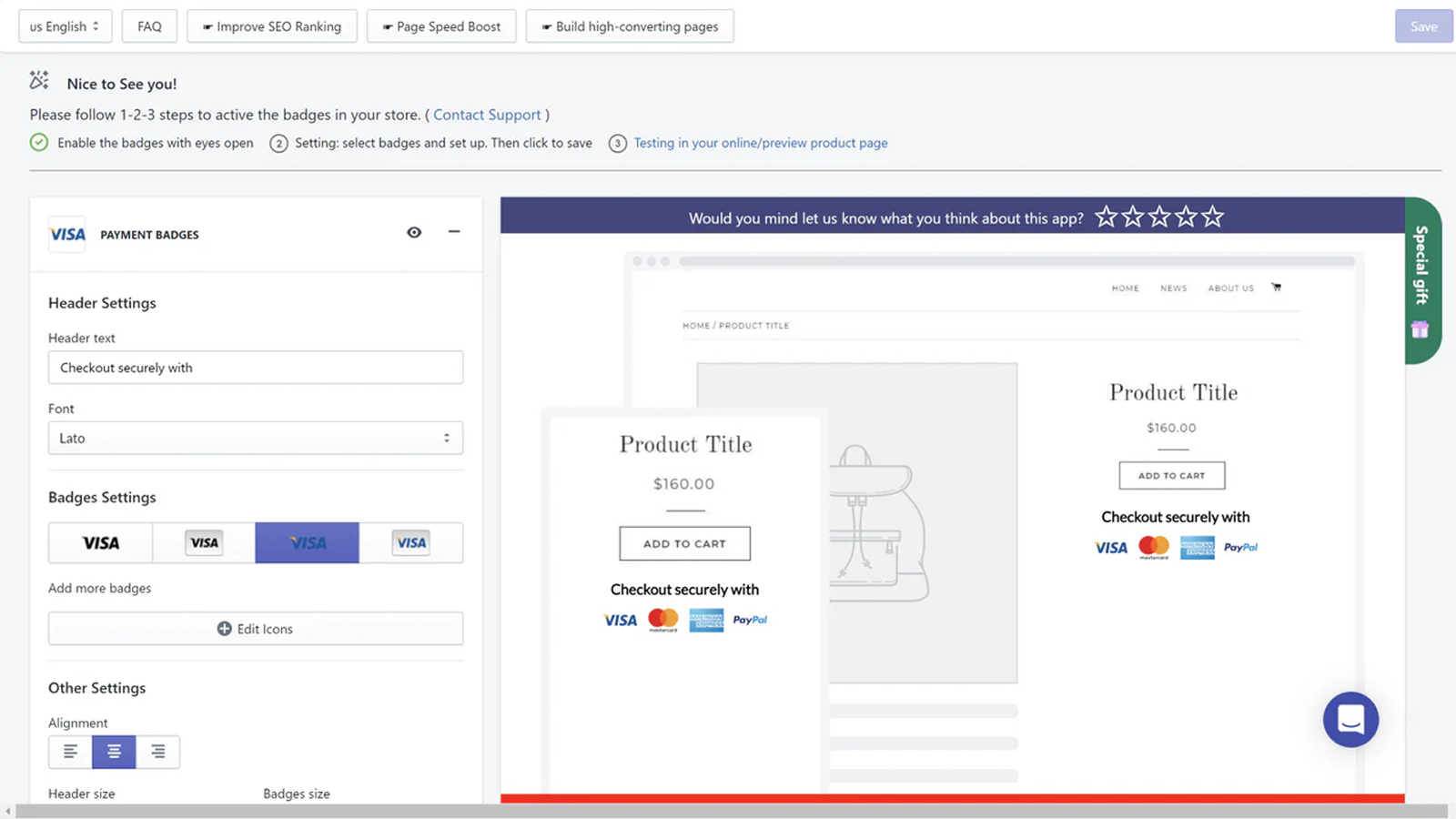
Task: Open the us English language selector
Action: 65,26
